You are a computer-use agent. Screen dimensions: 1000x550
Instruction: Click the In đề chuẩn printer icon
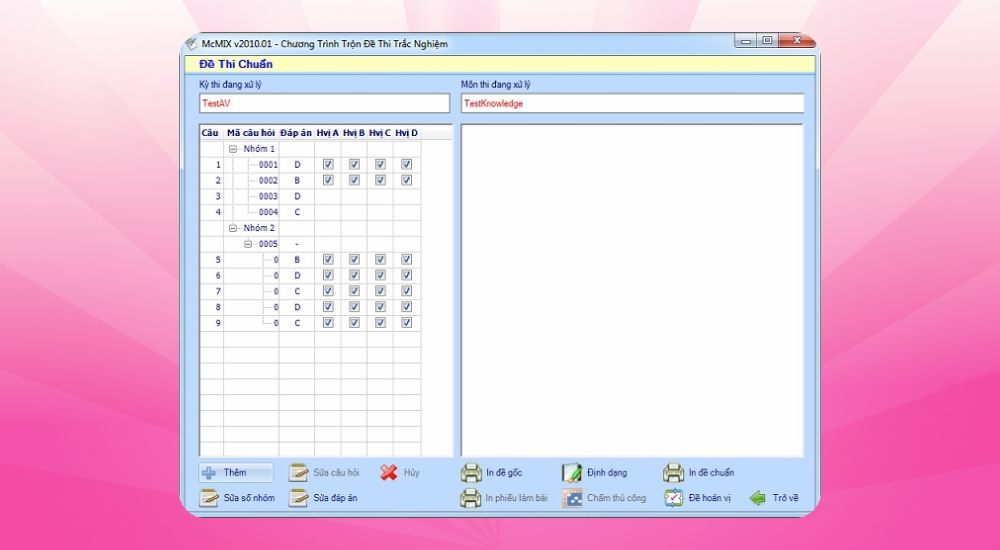[673, 473]
